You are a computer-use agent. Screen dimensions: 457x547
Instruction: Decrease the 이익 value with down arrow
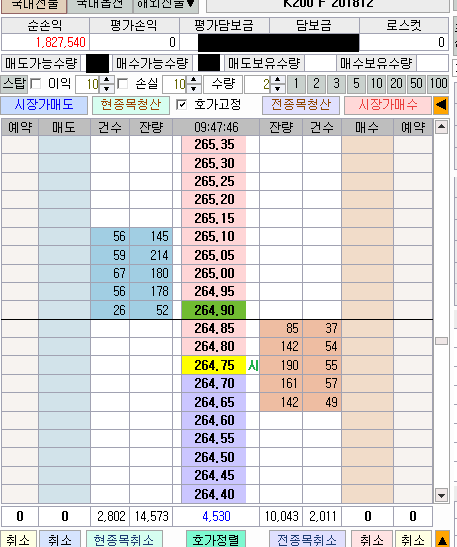[107, 88]
